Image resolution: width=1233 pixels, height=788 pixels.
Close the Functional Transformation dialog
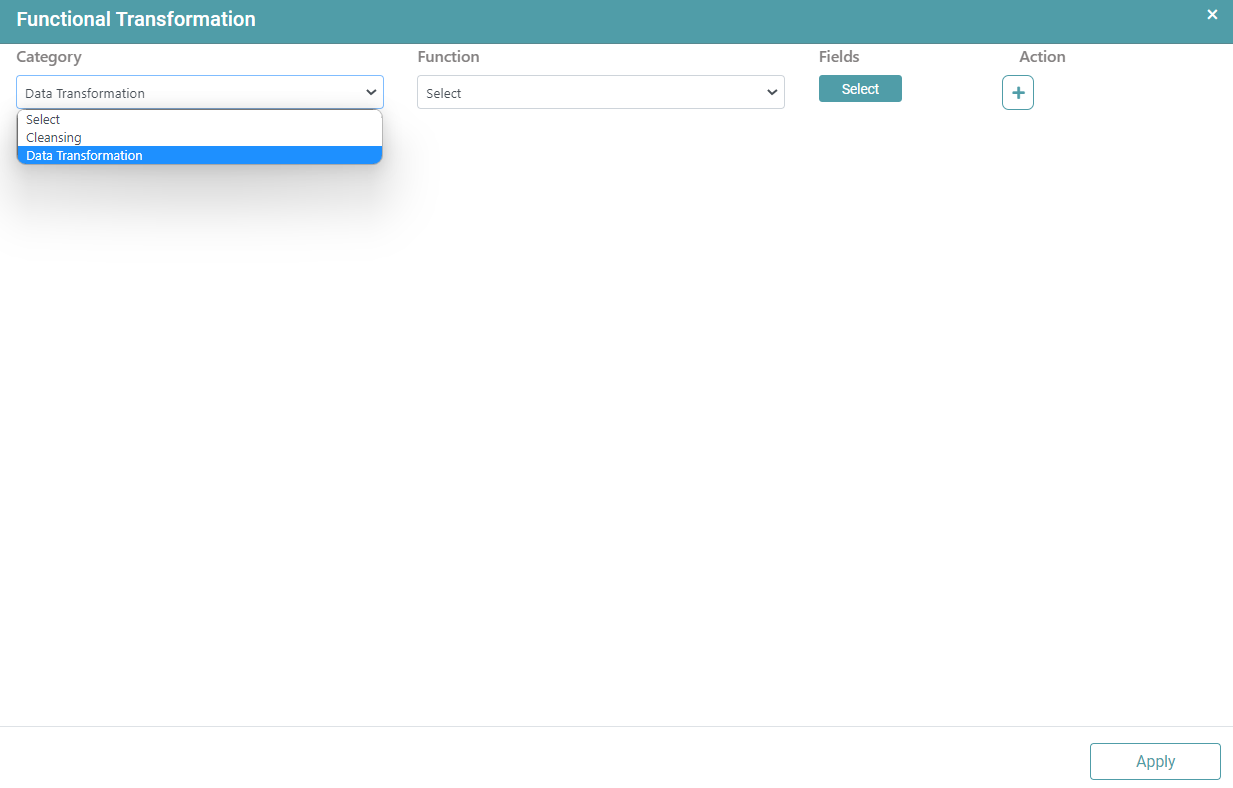click(1212, 15)
